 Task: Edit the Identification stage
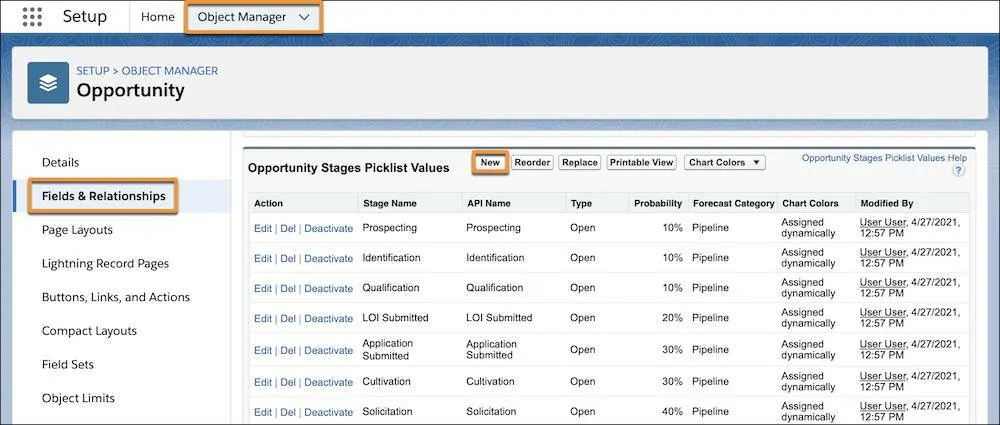pyautogui.click(x=263, y=258)
